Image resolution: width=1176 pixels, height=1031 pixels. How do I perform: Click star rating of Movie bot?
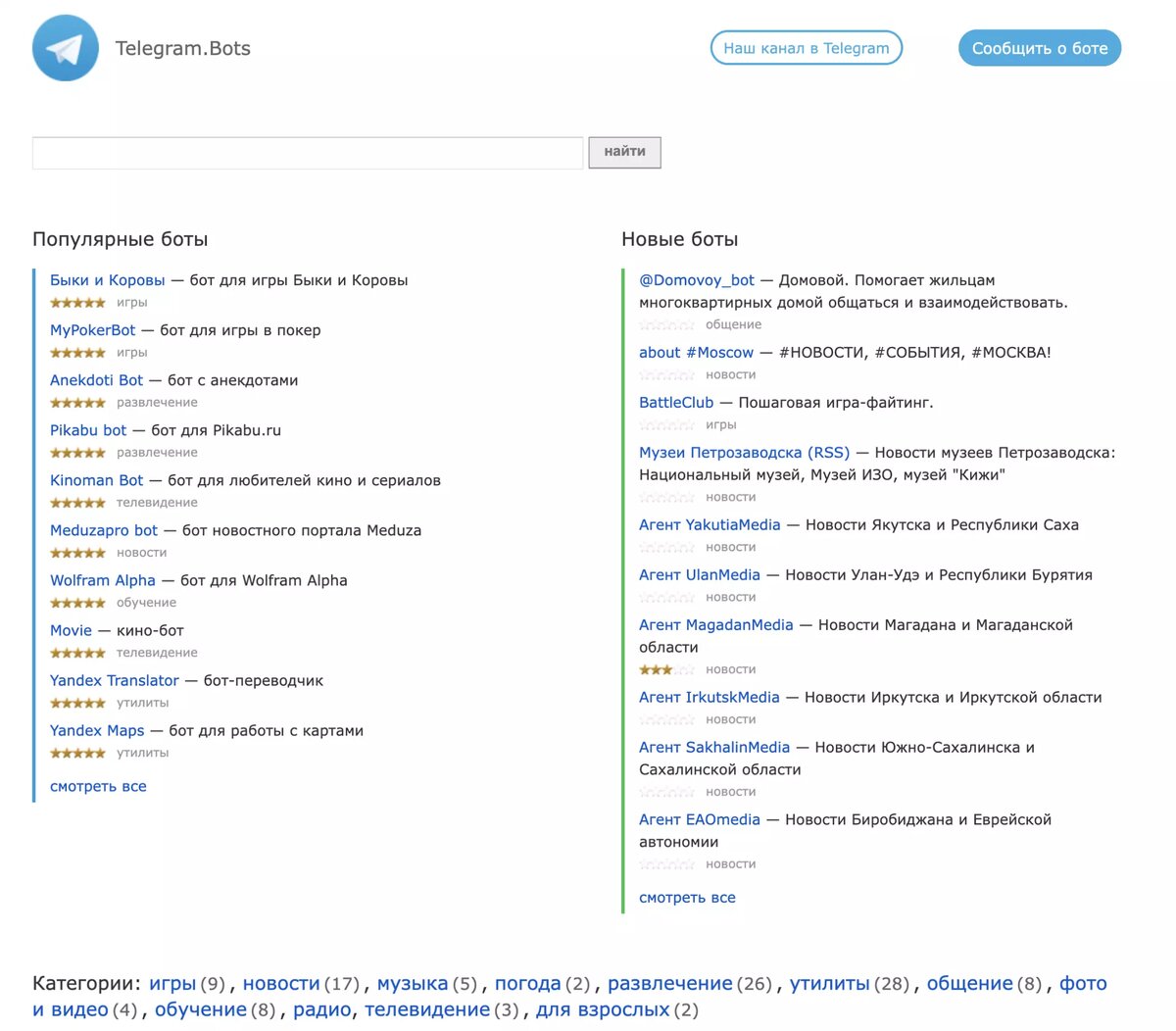tap(77, 653)
